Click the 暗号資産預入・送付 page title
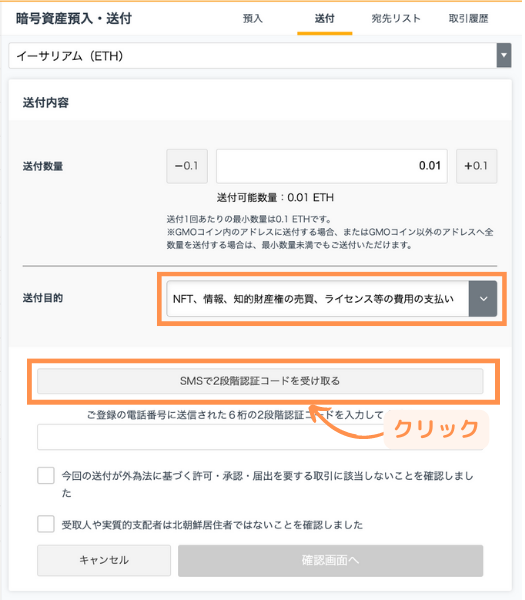 coord(74,18)
